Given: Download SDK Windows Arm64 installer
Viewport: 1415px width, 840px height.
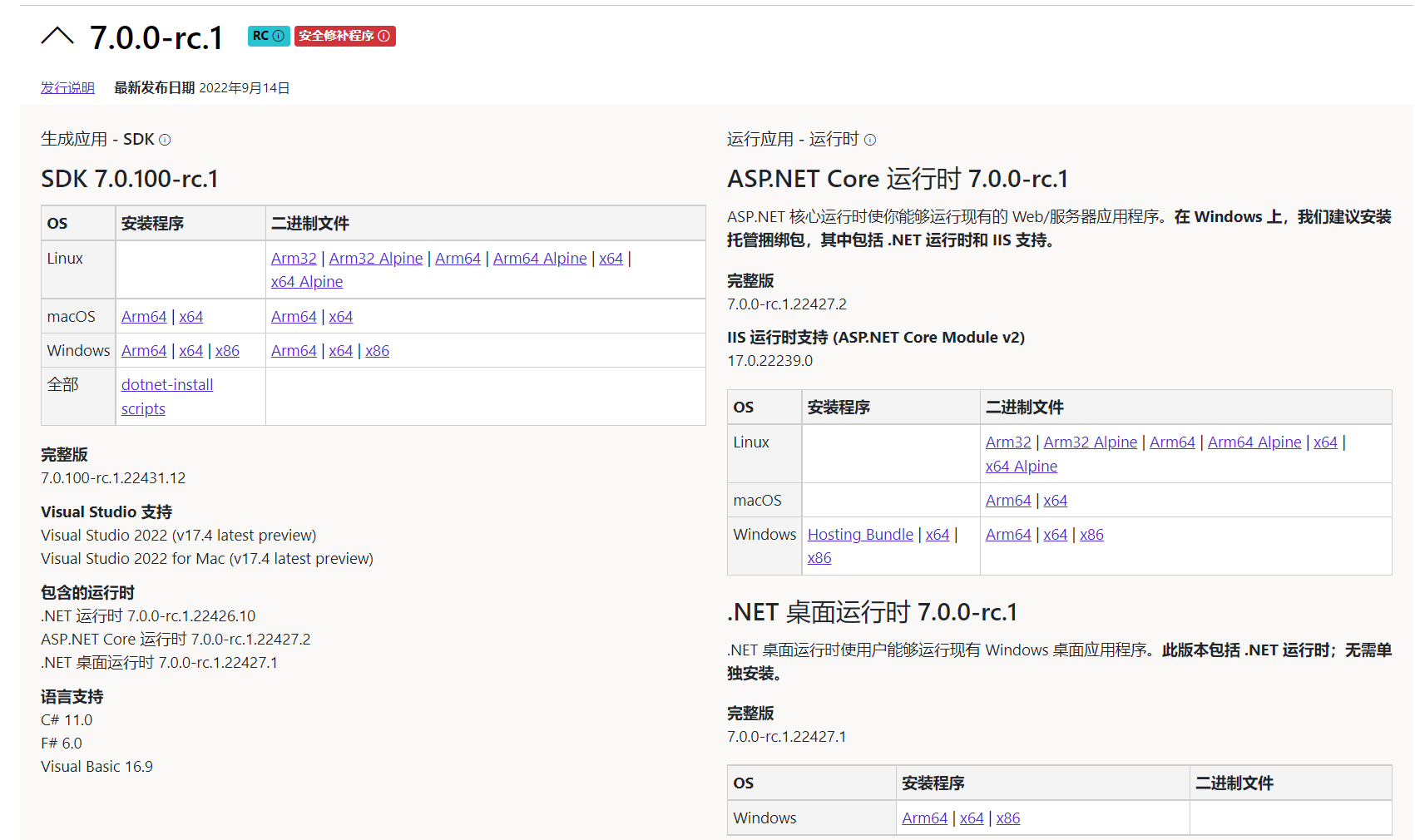Looking at the screenshot, I should [144, 350].
